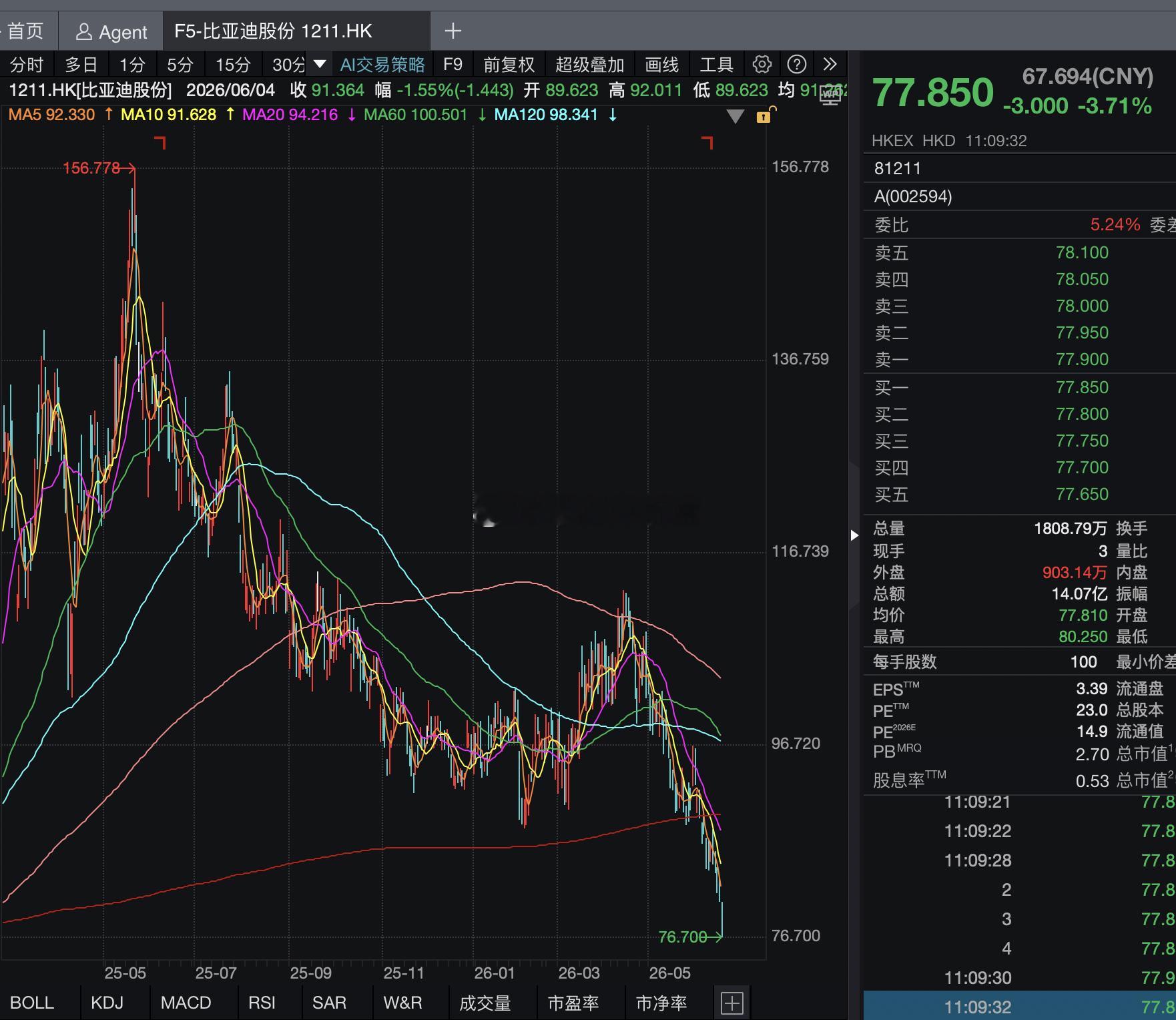The image size is (1176, 1020).
Task: Select the SAR indicator tab
Action: (329, 1003)
